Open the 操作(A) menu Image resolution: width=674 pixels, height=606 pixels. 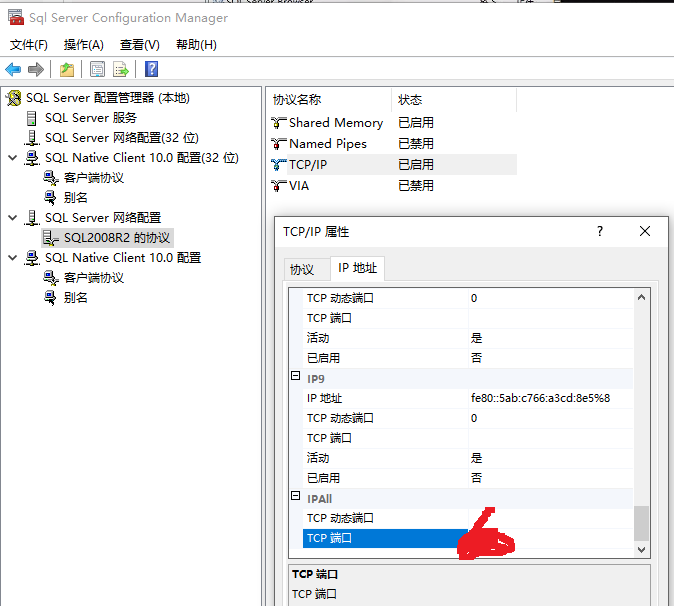(x=83, y=45)
